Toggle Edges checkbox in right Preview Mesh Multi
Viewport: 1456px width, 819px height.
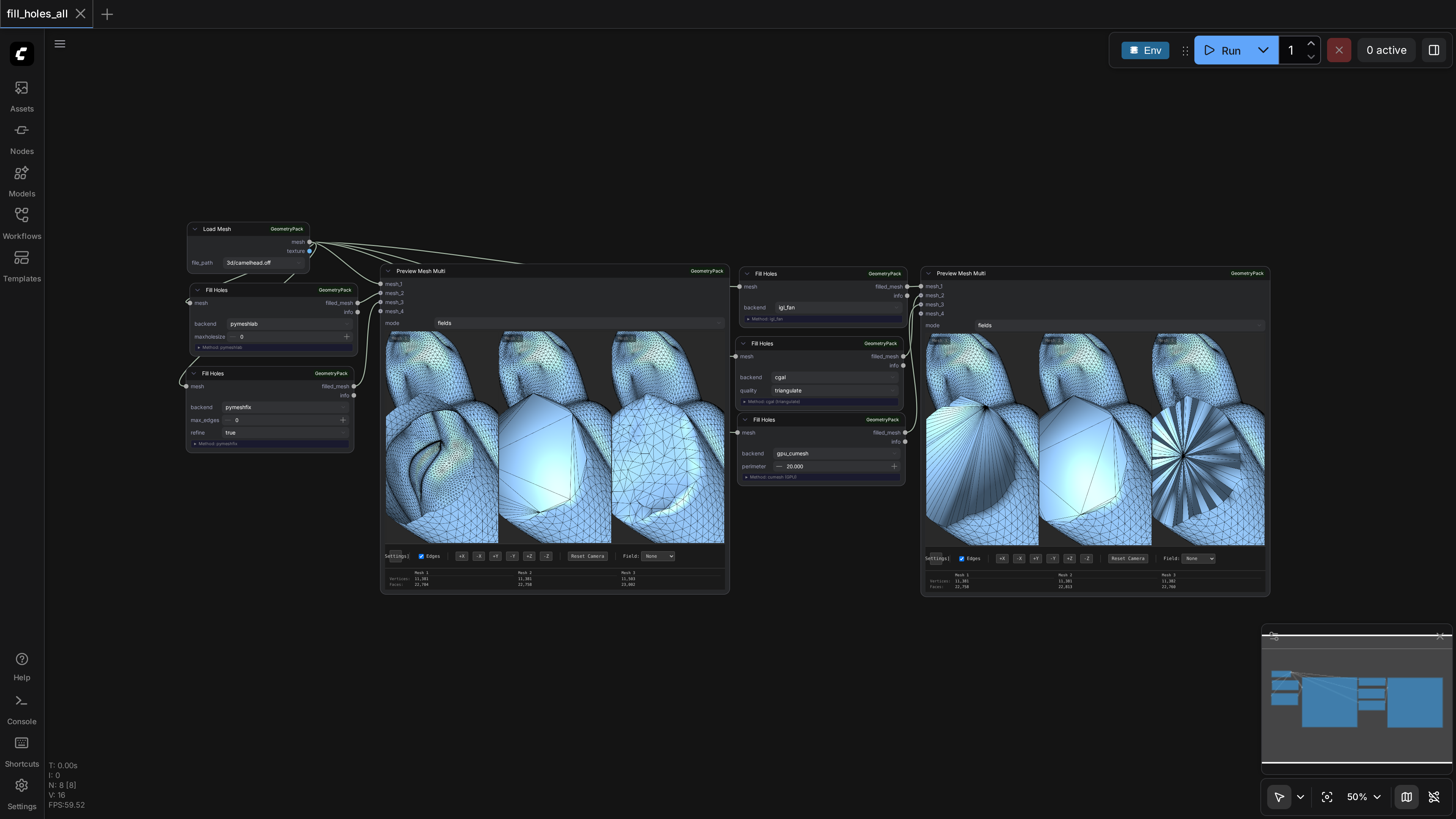tap(962, 559)
